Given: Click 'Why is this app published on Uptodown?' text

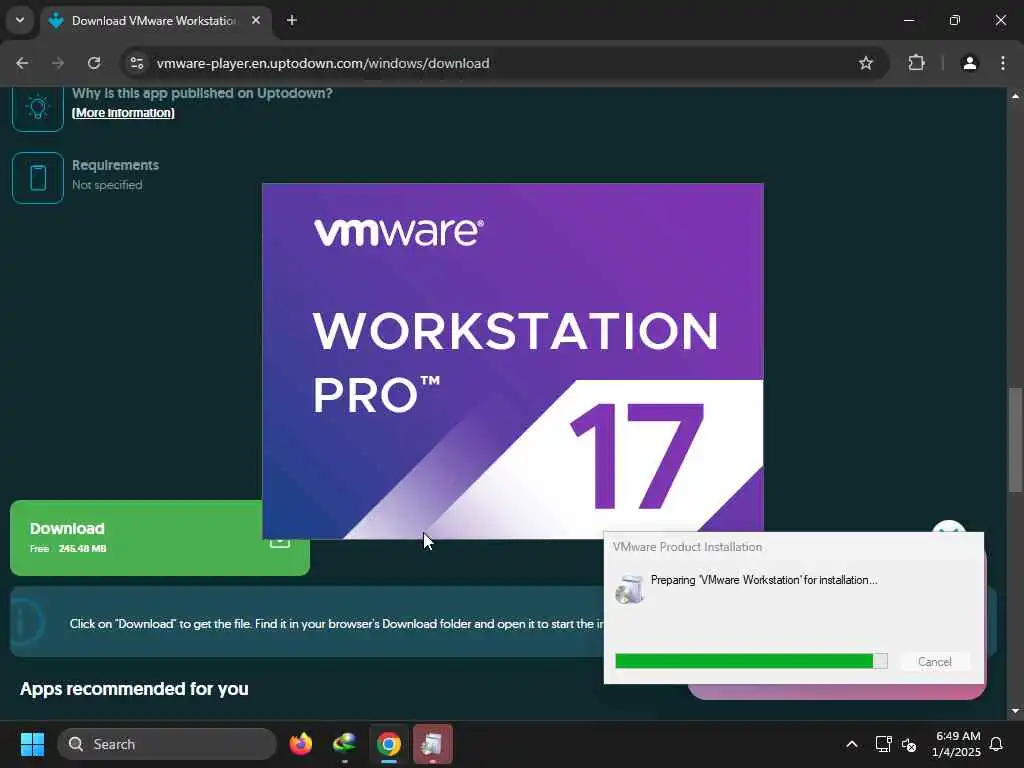Looking at the screenshot, I should (x=202, y=93).
